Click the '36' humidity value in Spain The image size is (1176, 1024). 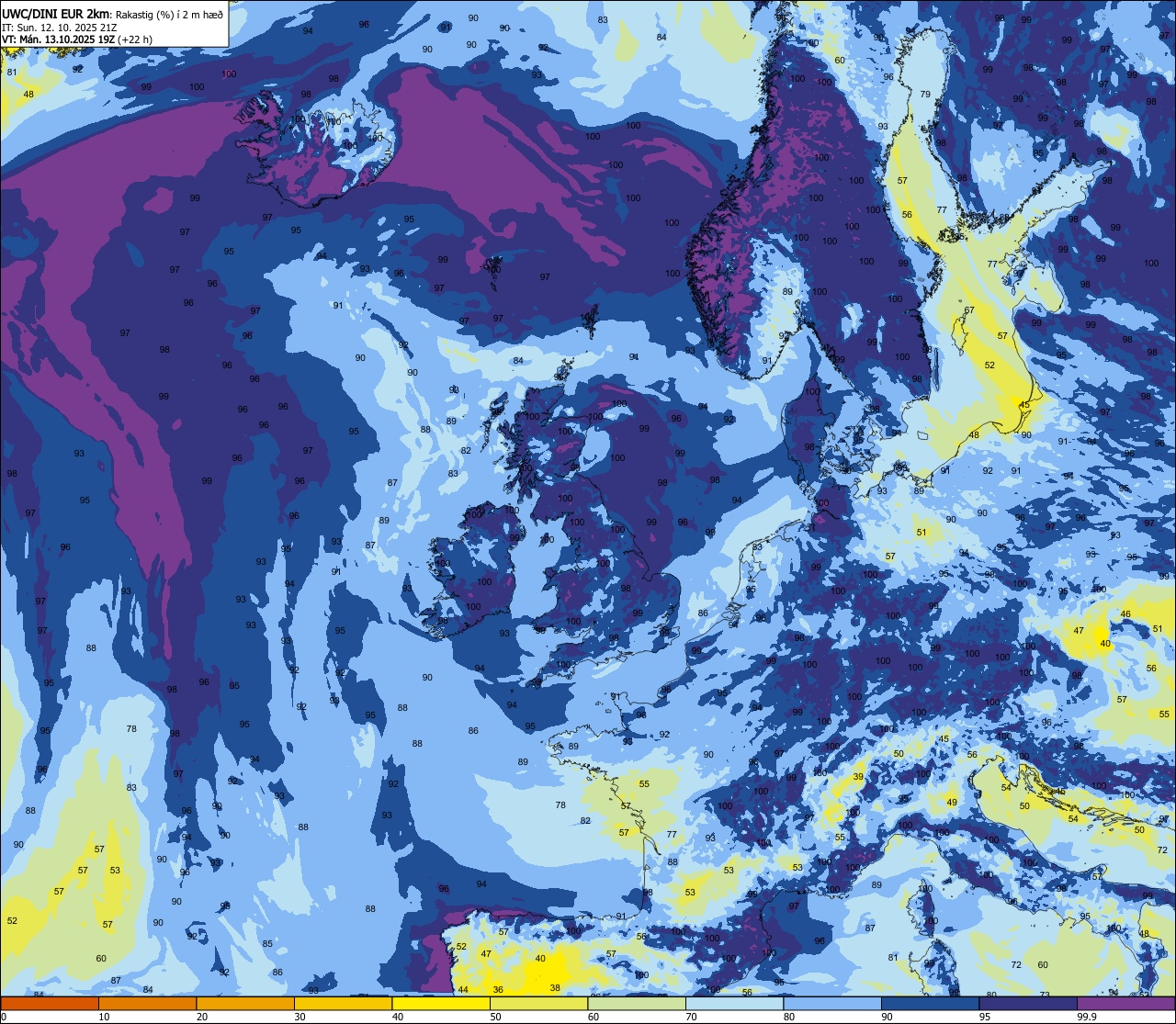tap(498, 989)
